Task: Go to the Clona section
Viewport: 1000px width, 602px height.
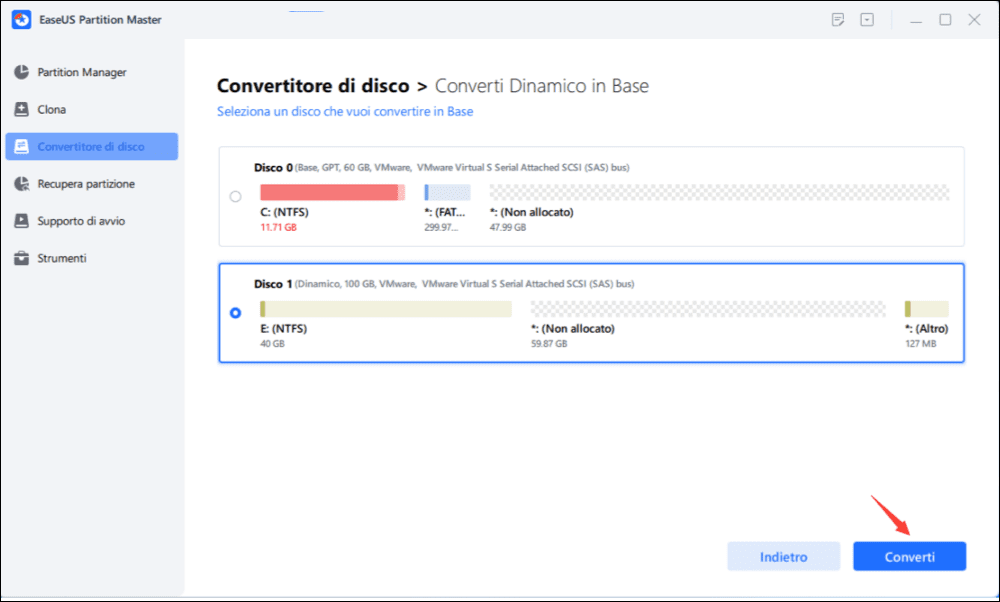Action: click(92, 109)
